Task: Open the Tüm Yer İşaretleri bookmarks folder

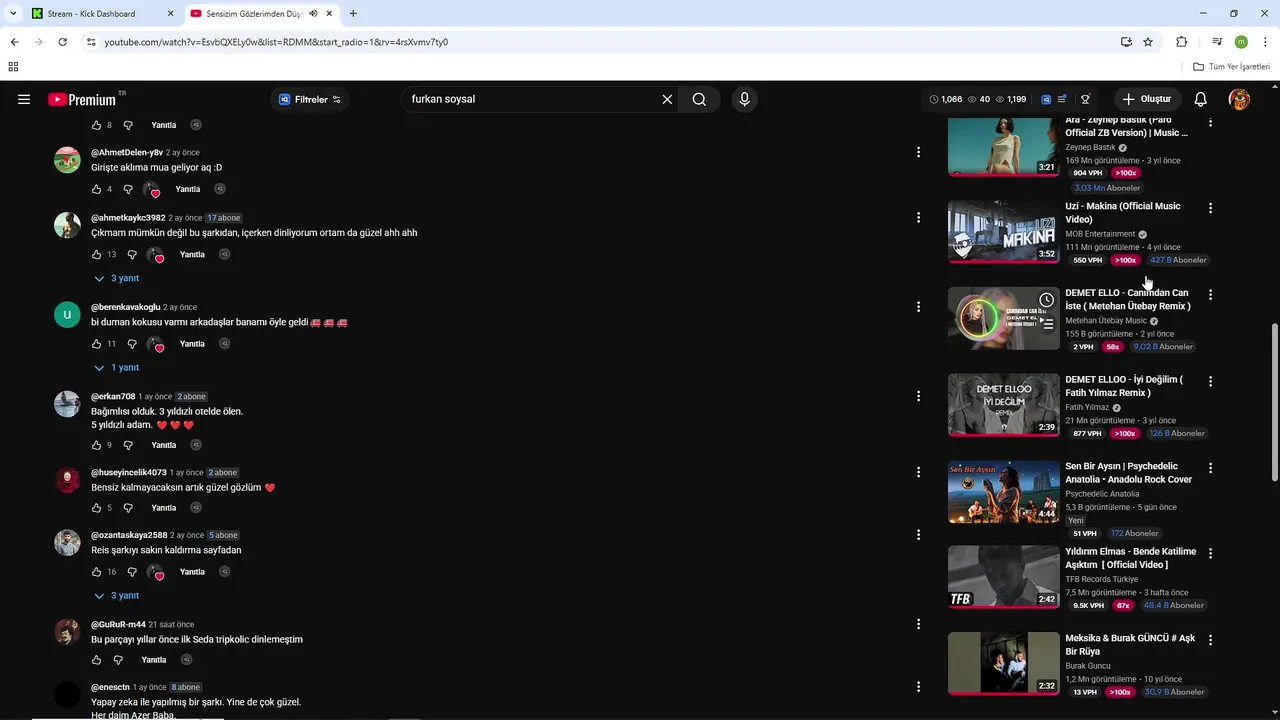Action: pos(1232,67)
